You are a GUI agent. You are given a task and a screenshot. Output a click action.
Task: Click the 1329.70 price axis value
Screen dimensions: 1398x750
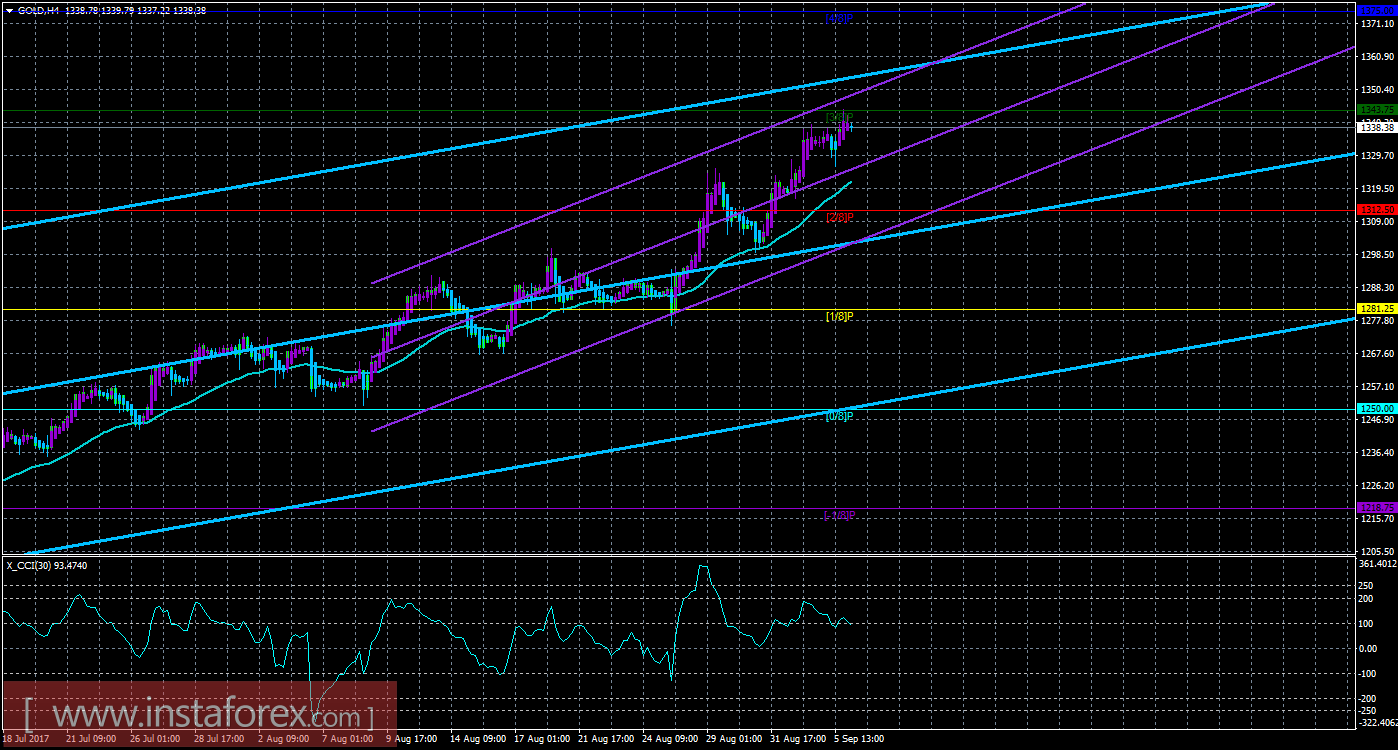[x=1376, y=156]
